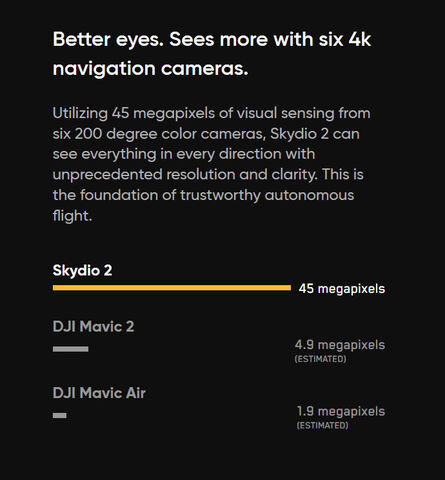Click ESTIMATED note under 4.9 megapixels
The image size is (445, 480).
320,359
